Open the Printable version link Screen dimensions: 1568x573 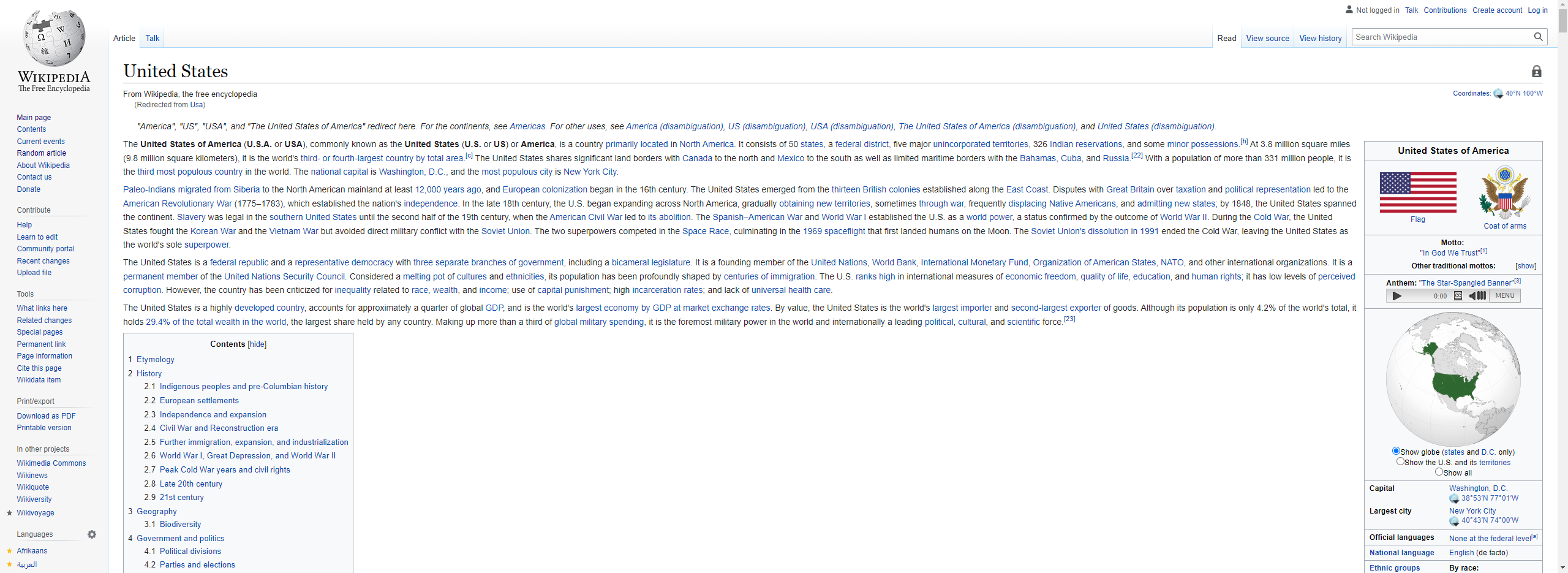pyautogui.click(x=44, y=428)
